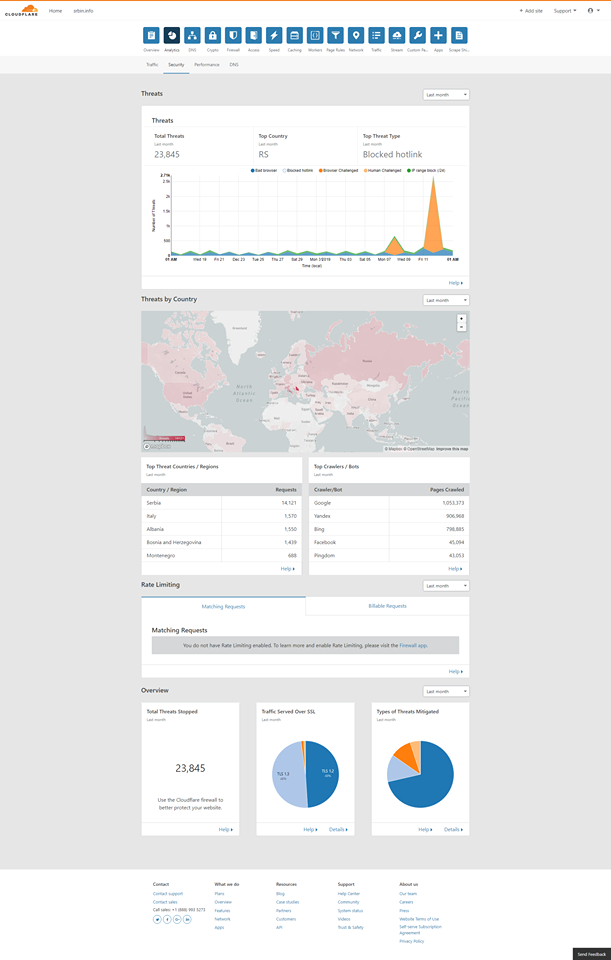Select the Speed app icon
This screenshot has height=960, width=611.
(274, 36)
